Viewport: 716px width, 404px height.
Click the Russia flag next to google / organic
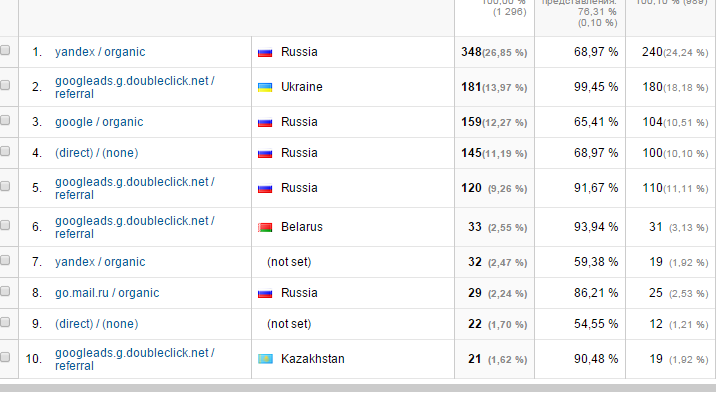click(265, 123)
